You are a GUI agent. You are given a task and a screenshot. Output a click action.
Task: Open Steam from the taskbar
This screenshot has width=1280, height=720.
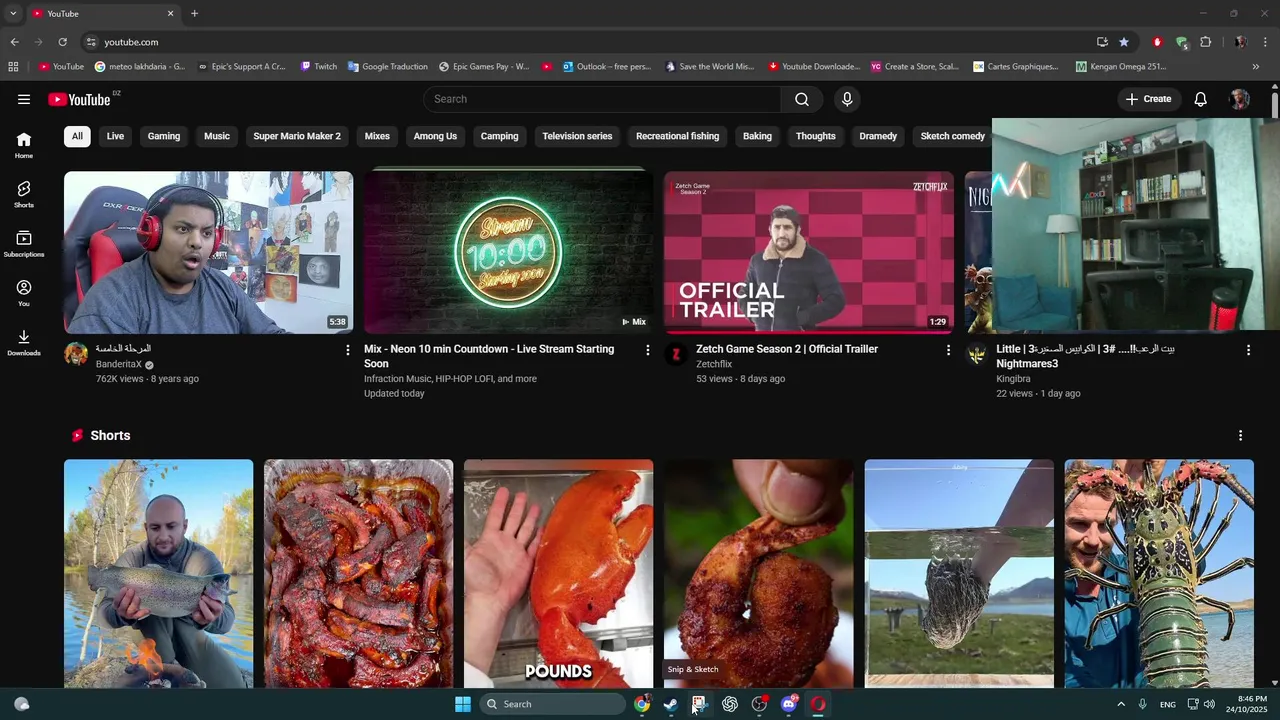pyautogui.click(x=670, y=704)
